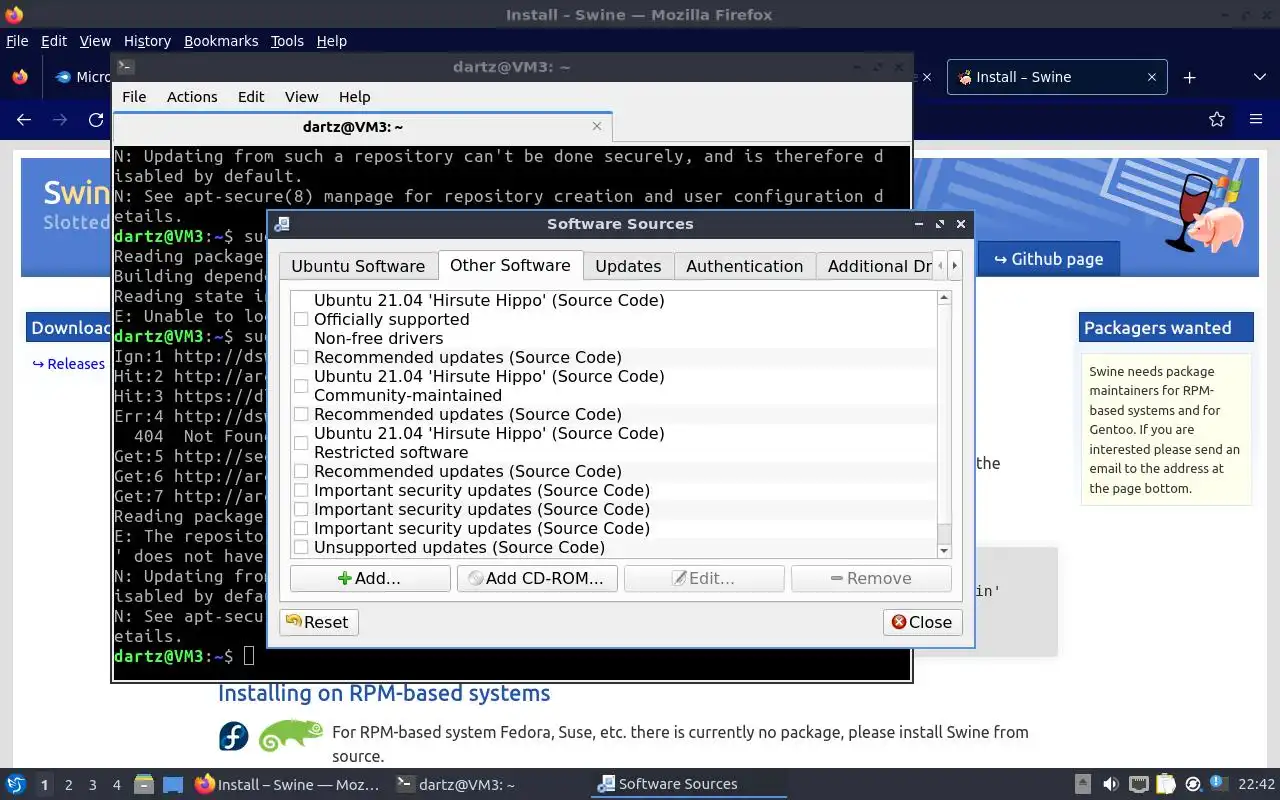Open the volume control in the tray
Image resolution: width=1280 pixels, height=800 pixels.
tap(1110, 784)
